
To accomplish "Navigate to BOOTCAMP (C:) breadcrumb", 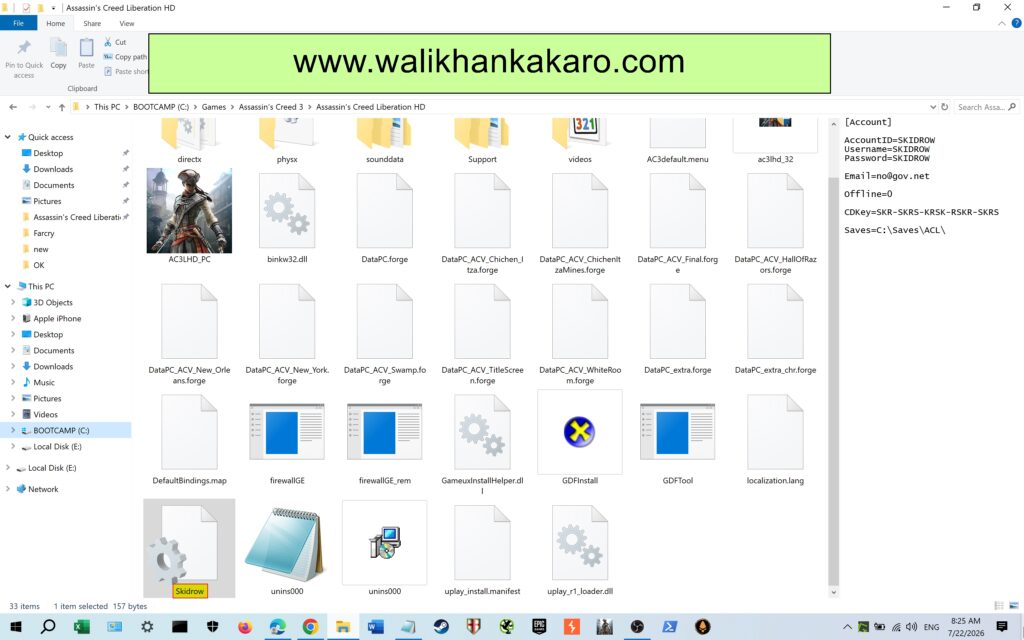I will [x=161, y=107].
